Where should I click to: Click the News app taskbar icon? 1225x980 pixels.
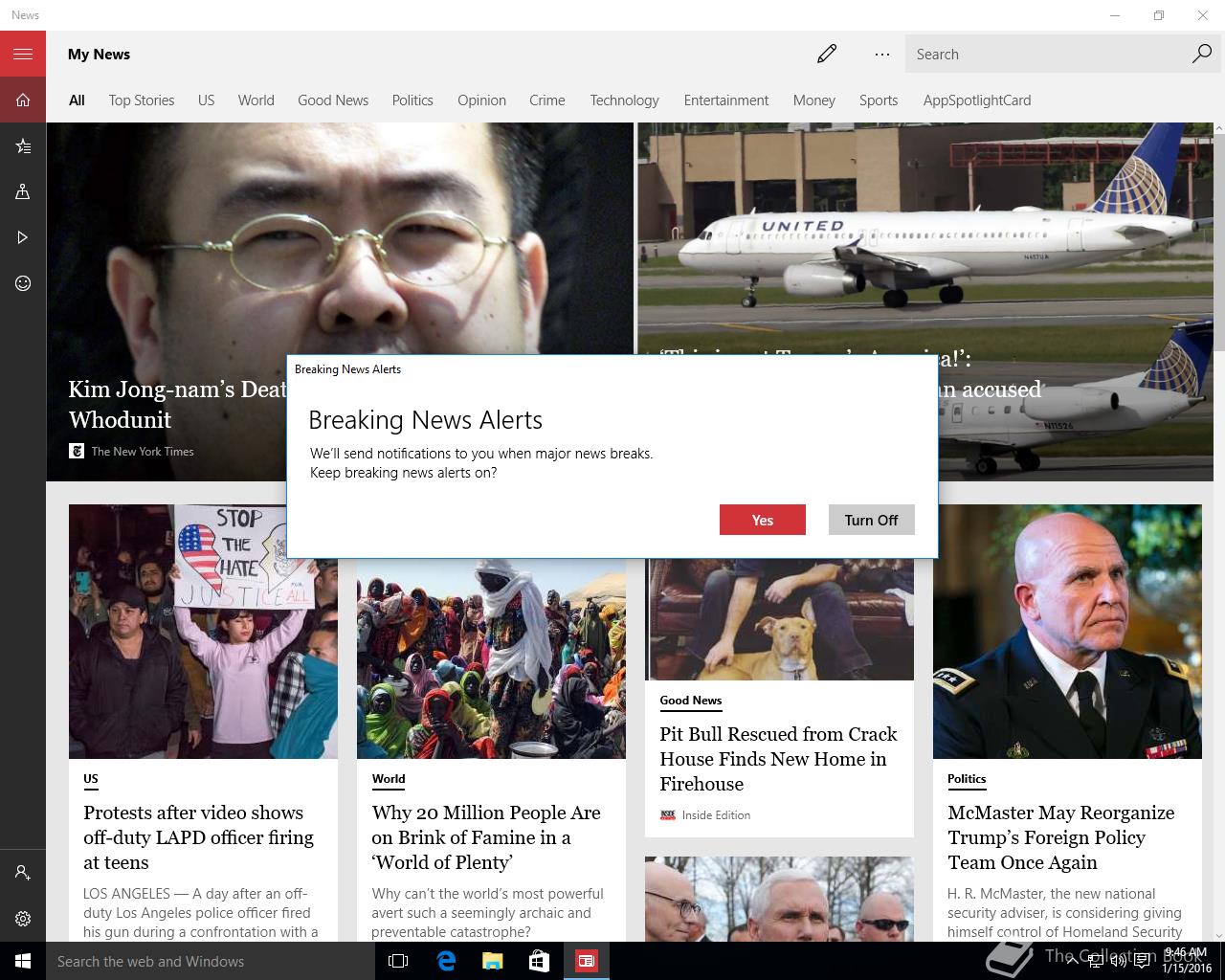587,961
